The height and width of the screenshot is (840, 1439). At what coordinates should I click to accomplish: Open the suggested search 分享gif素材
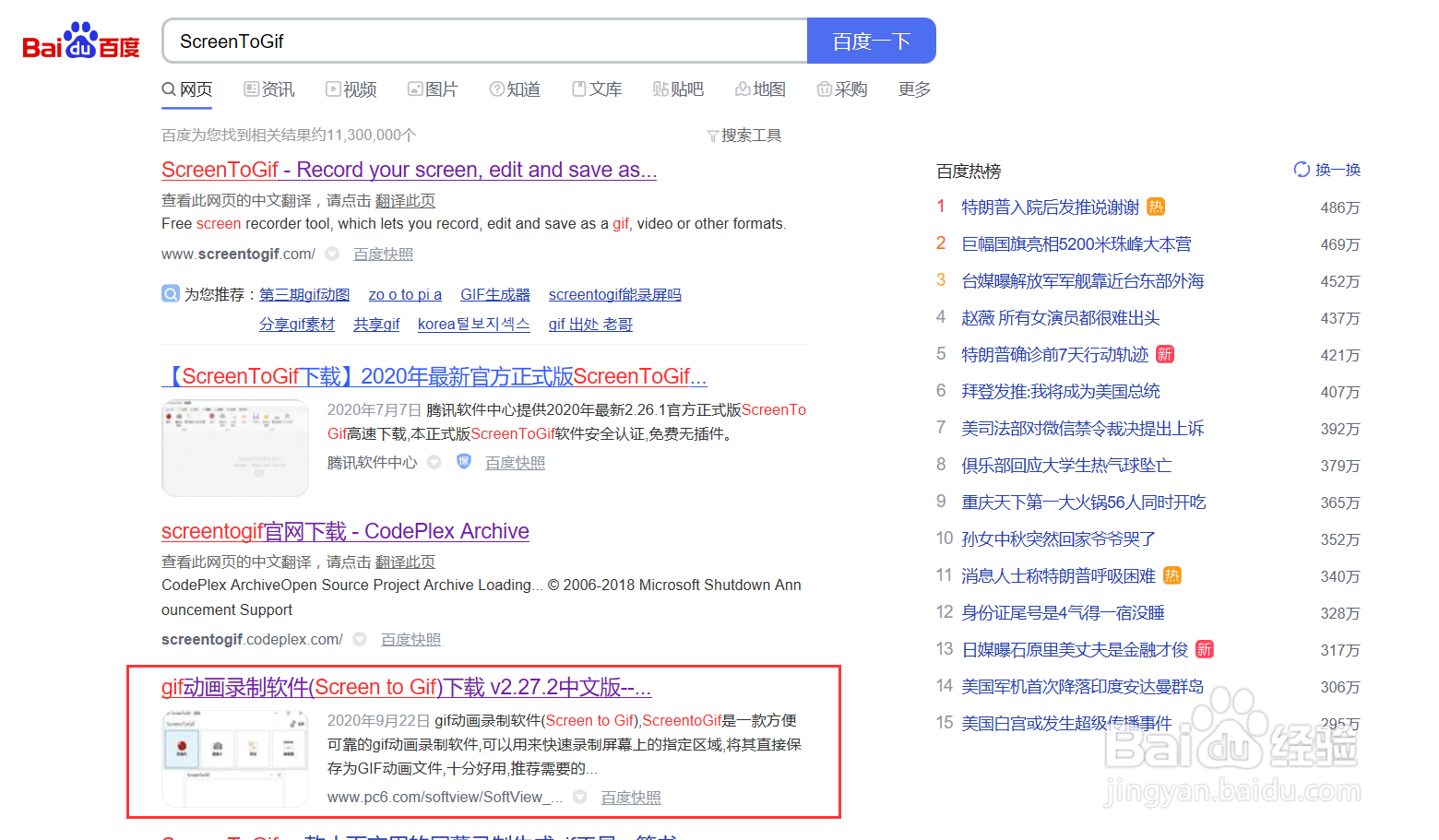point(297,324)
